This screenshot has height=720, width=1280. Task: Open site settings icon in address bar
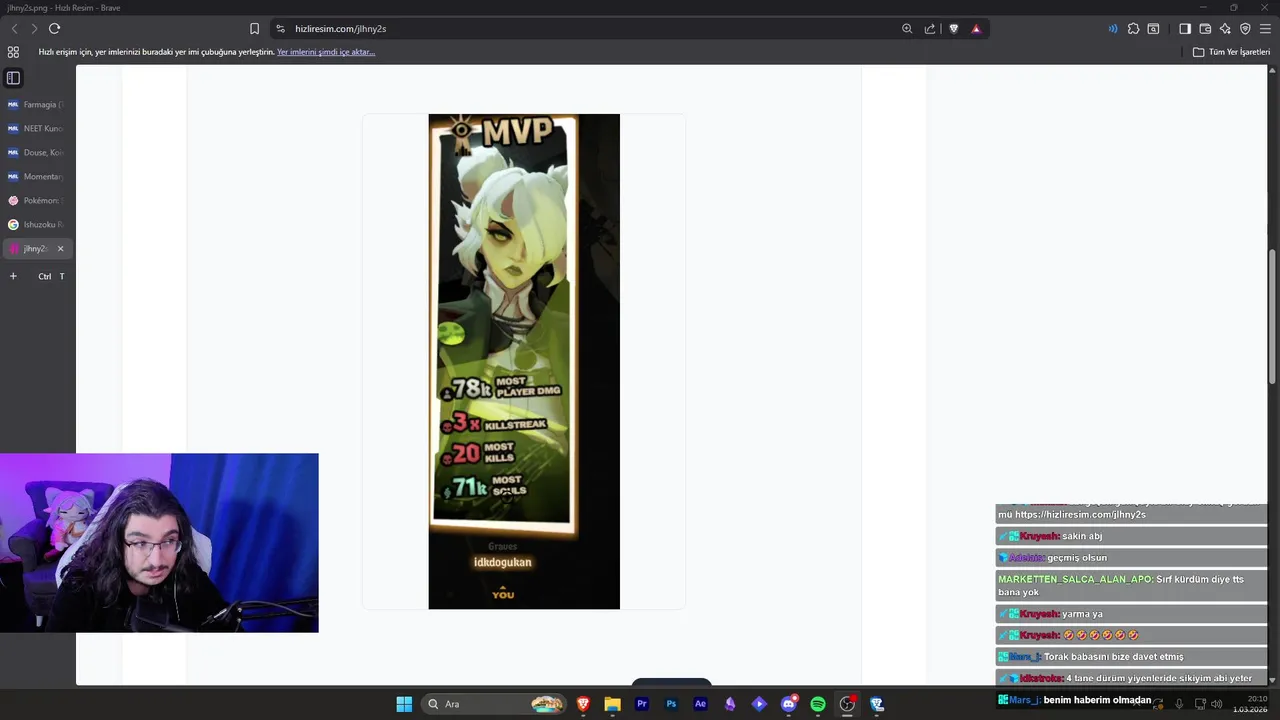point(280,29)
